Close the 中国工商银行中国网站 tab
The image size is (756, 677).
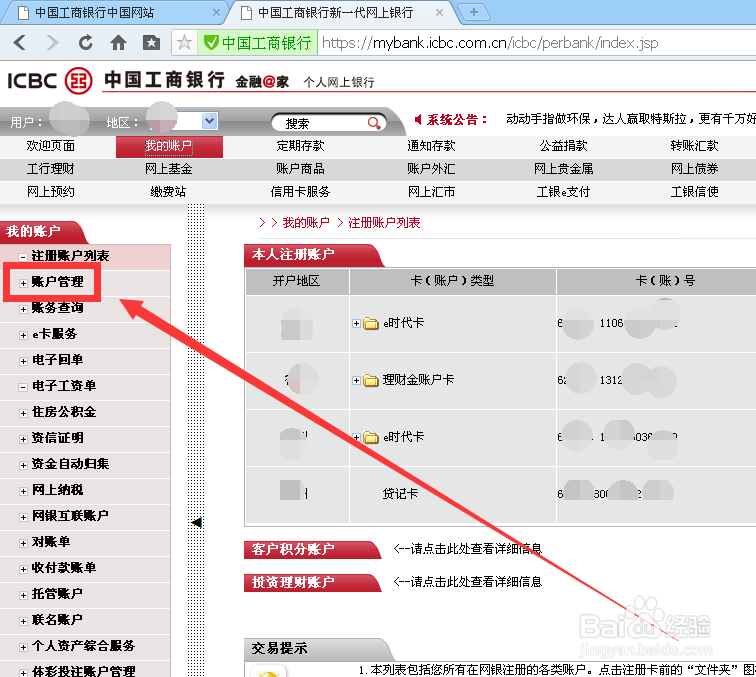tap(216, 13)
